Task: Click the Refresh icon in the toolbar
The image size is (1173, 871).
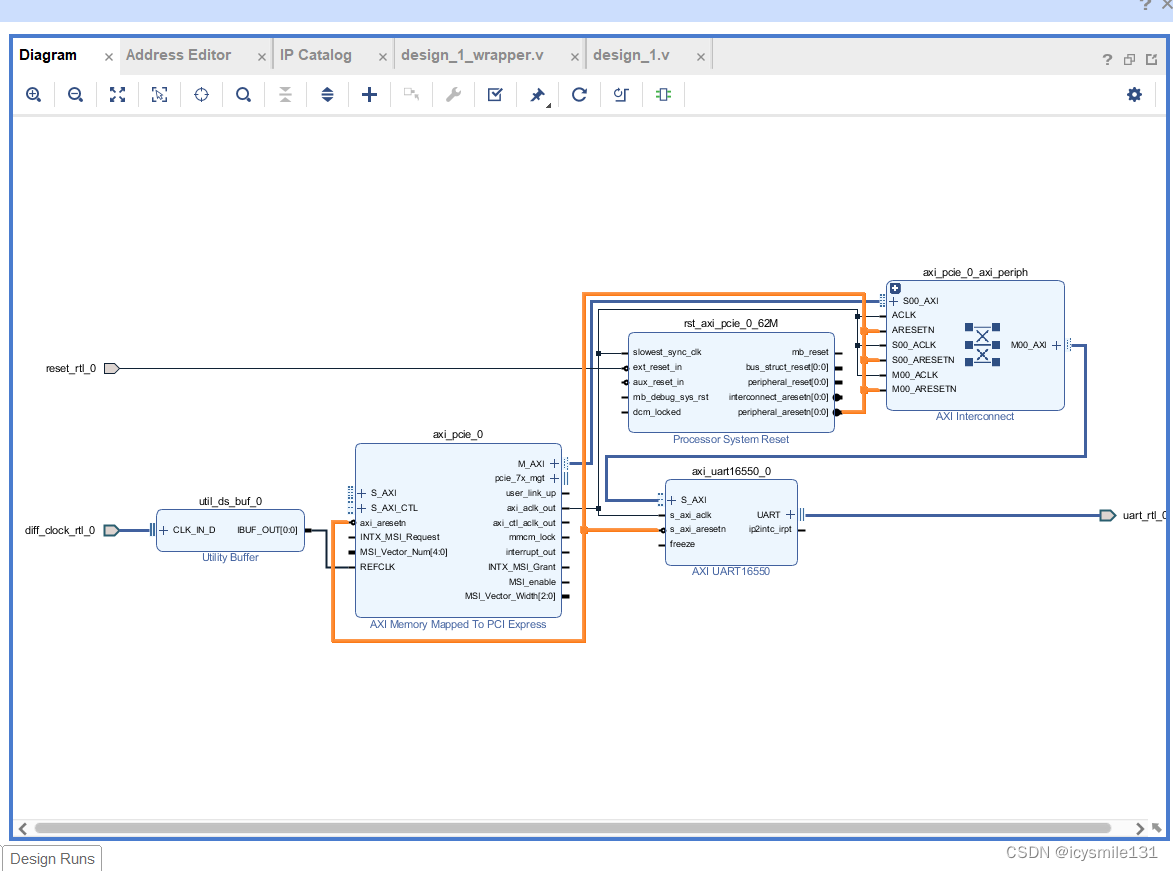Action: click(579, 94)
